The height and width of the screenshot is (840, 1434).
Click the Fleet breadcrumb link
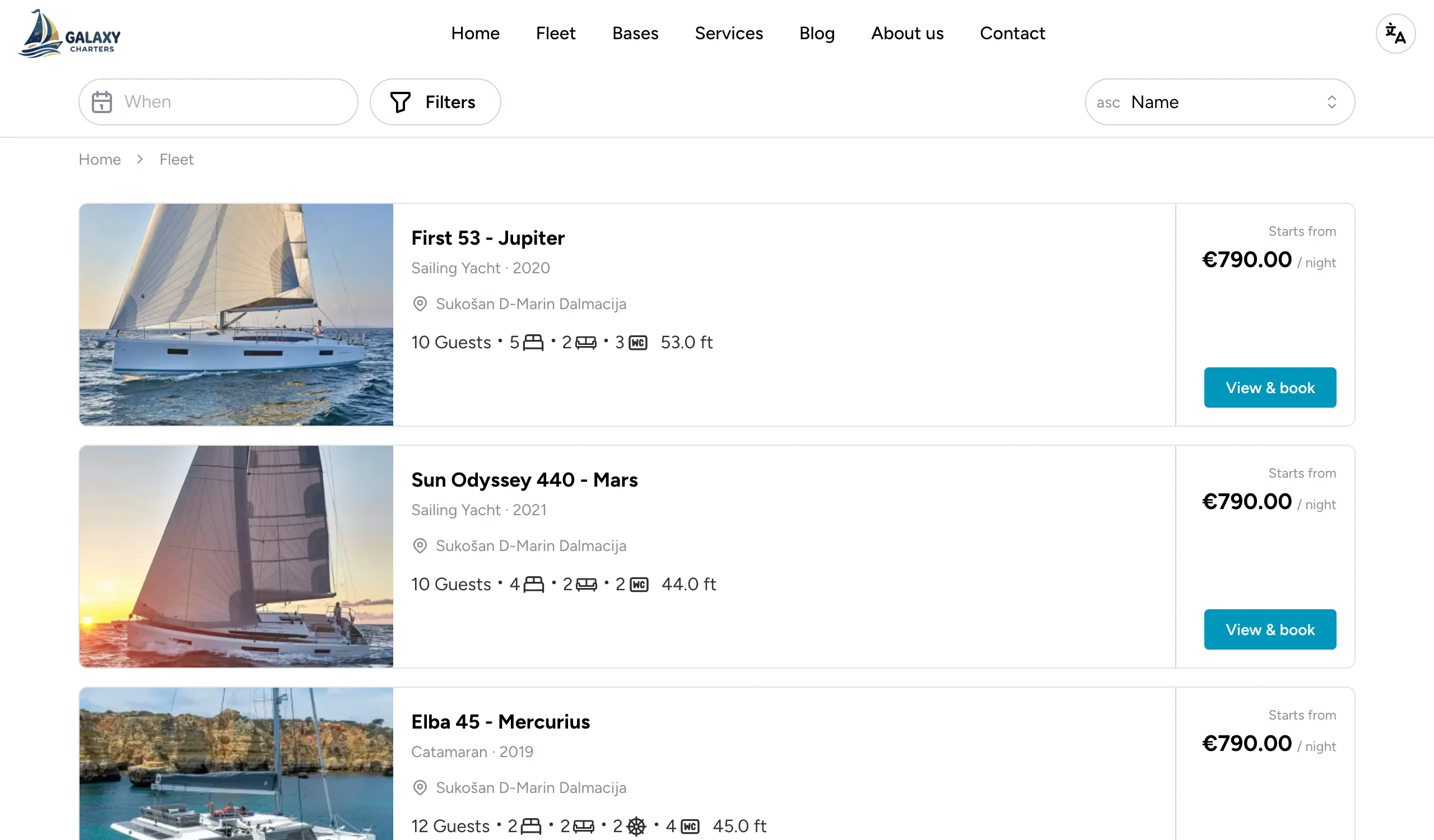176,159
